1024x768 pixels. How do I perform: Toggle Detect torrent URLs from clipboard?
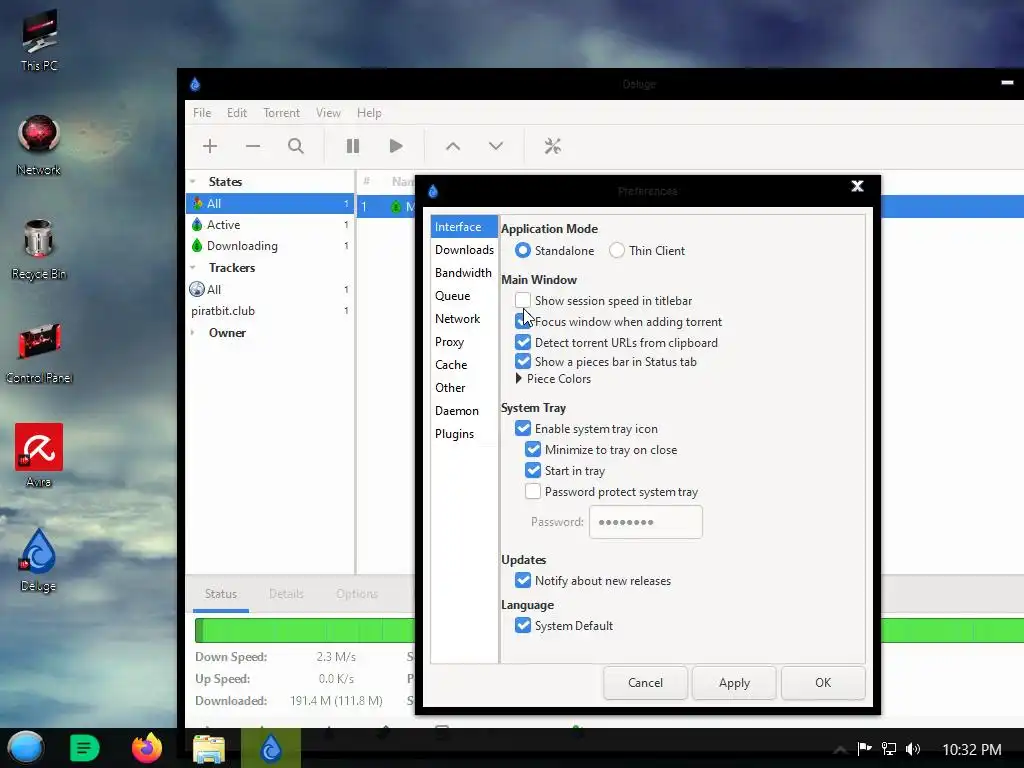(x=522, y=342)
